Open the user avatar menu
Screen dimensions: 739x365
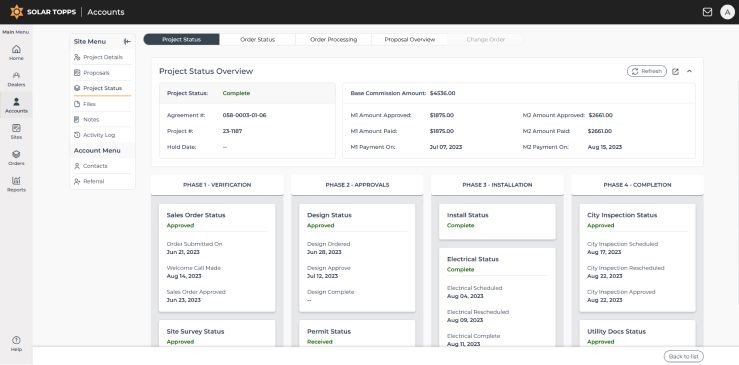click(x=727, y=12)
